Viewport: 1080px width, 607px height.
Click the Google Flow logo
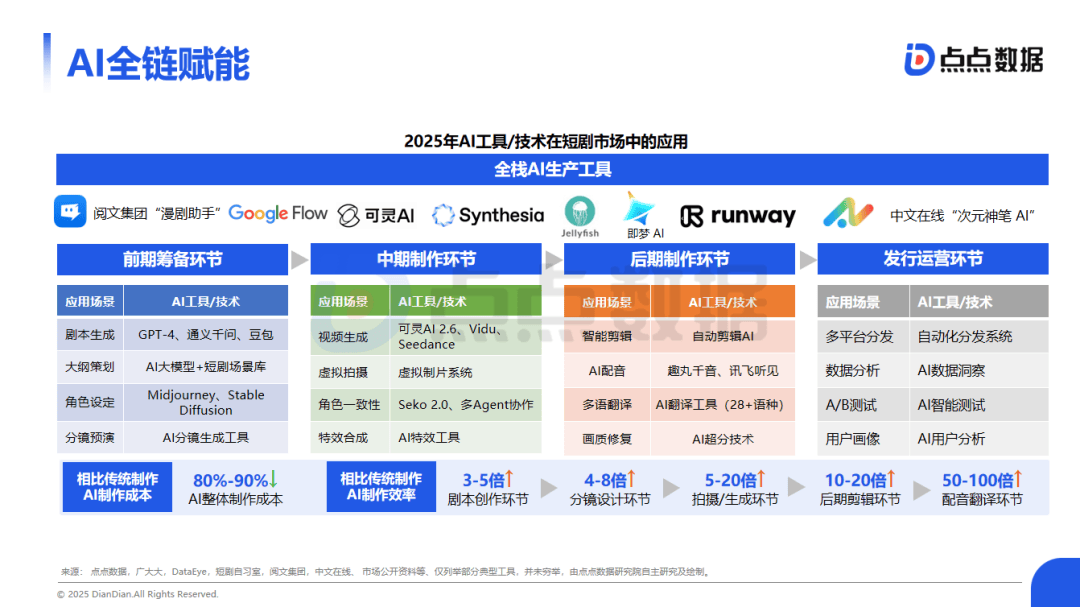coord(278,213)
